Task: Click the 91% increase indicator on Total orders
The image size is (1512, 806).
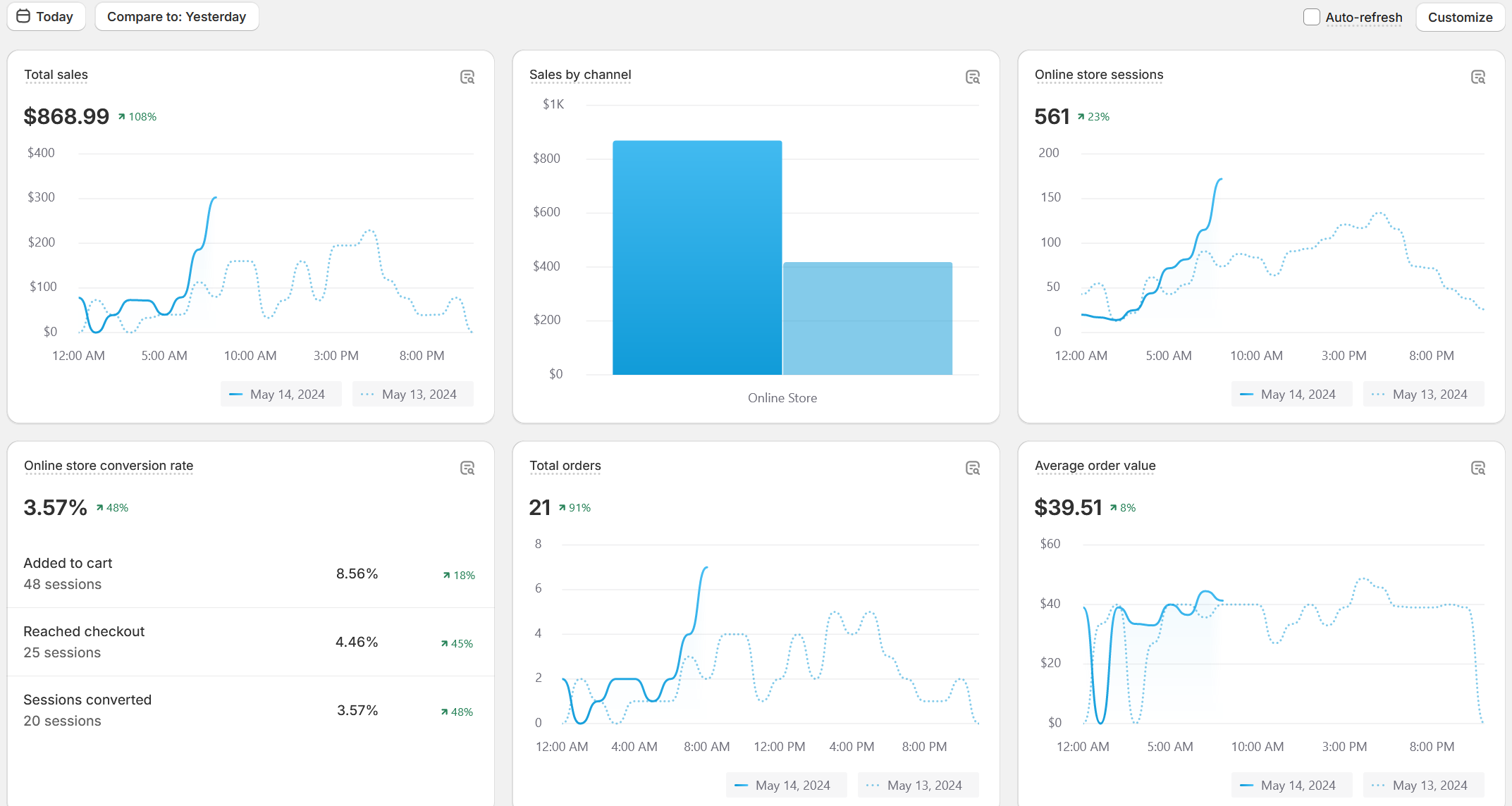Action: point(574,508)
